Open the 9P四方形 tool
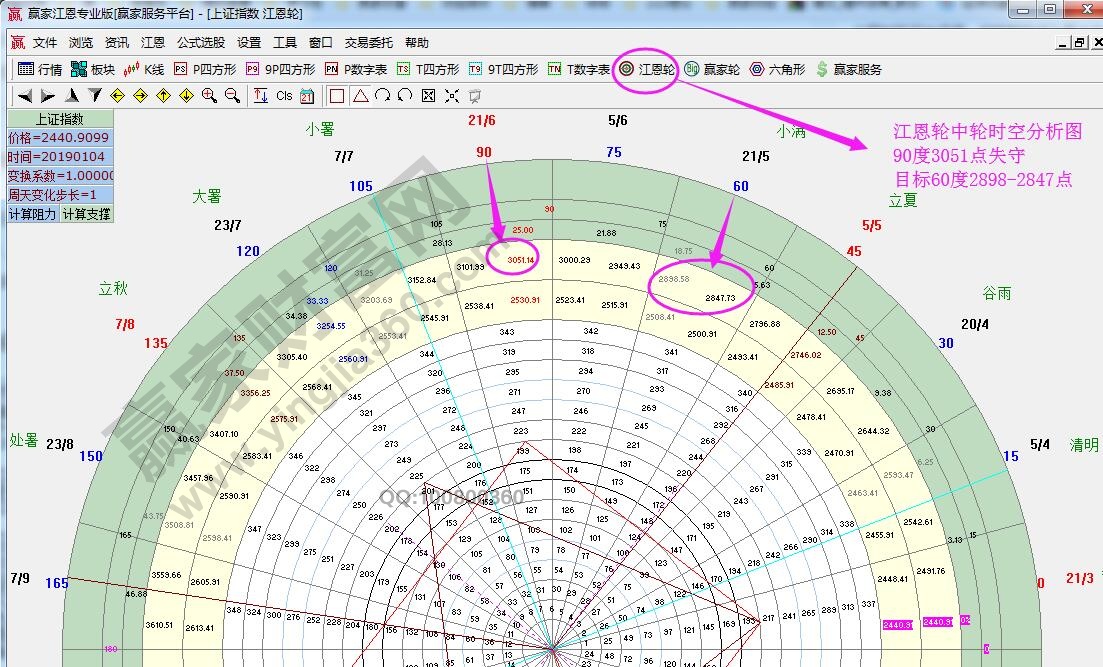The image size is (1103, 667). (x=280, y=70)
